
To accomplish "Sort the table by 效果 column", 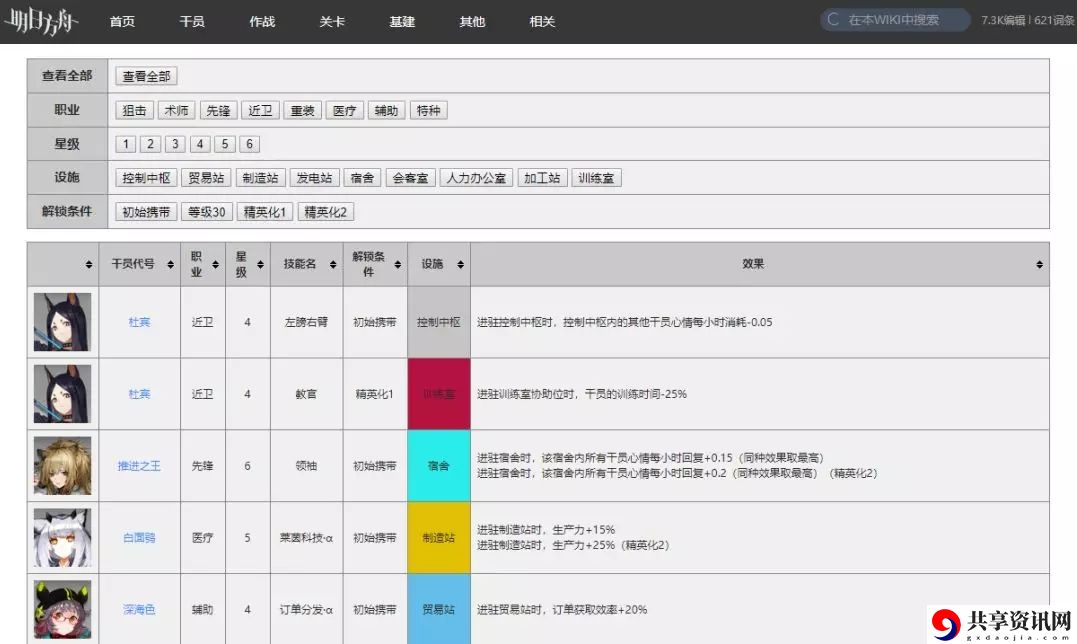I will [x=1039, y=264].
